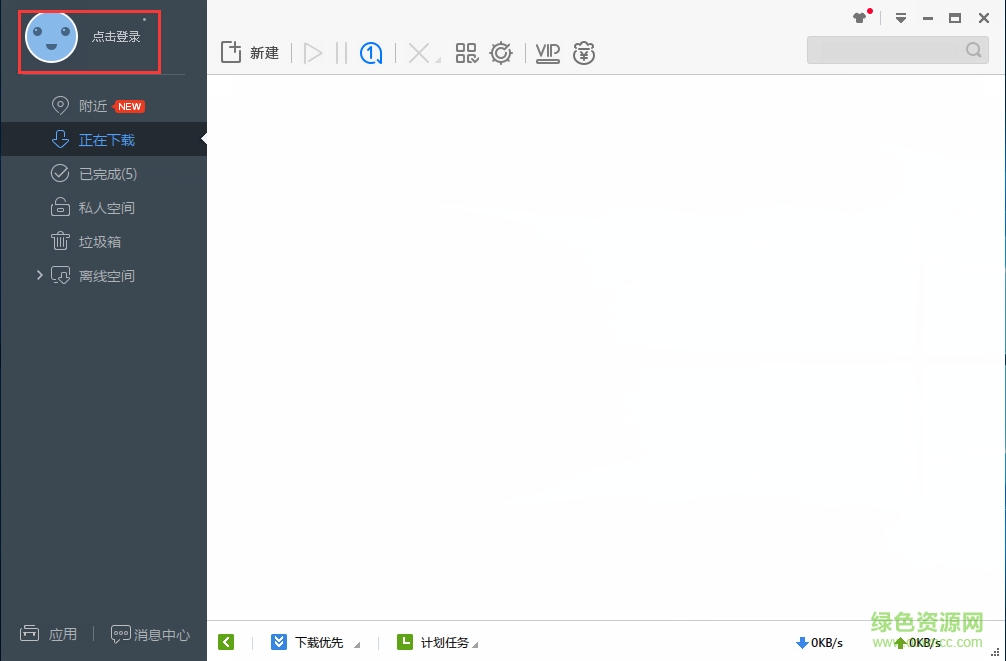Open the 垃圾箱 trash

(100, 242)
